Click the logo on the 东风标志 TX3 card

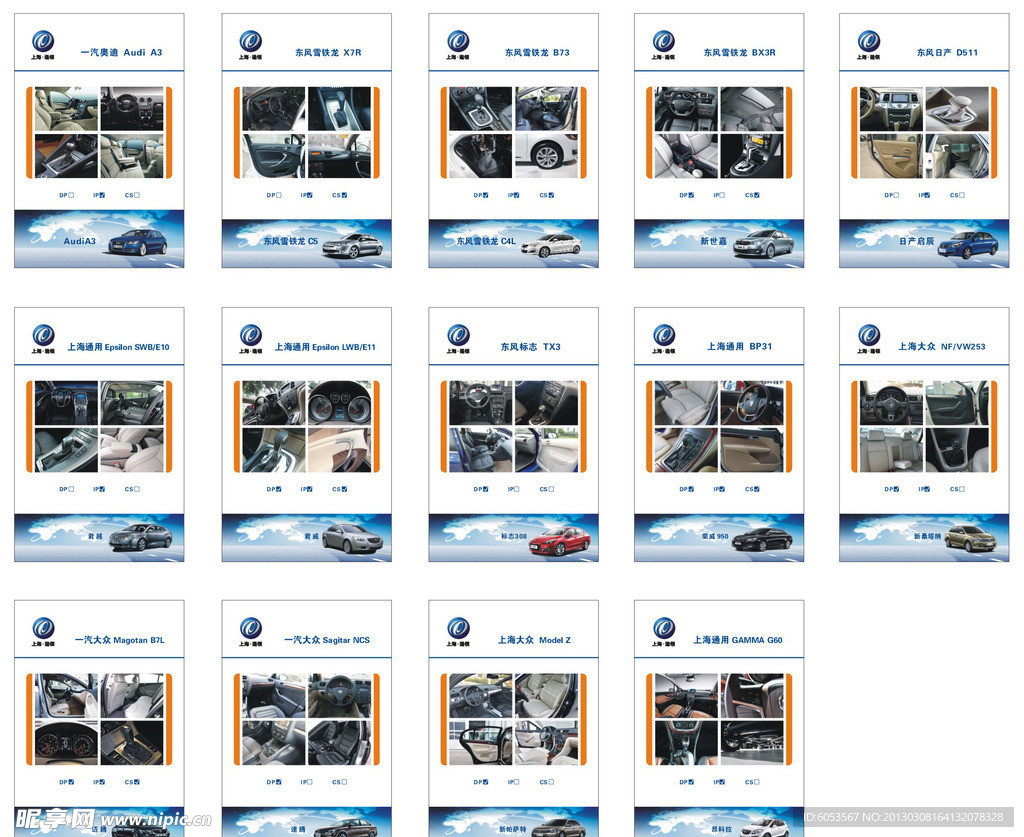[458, 339]
